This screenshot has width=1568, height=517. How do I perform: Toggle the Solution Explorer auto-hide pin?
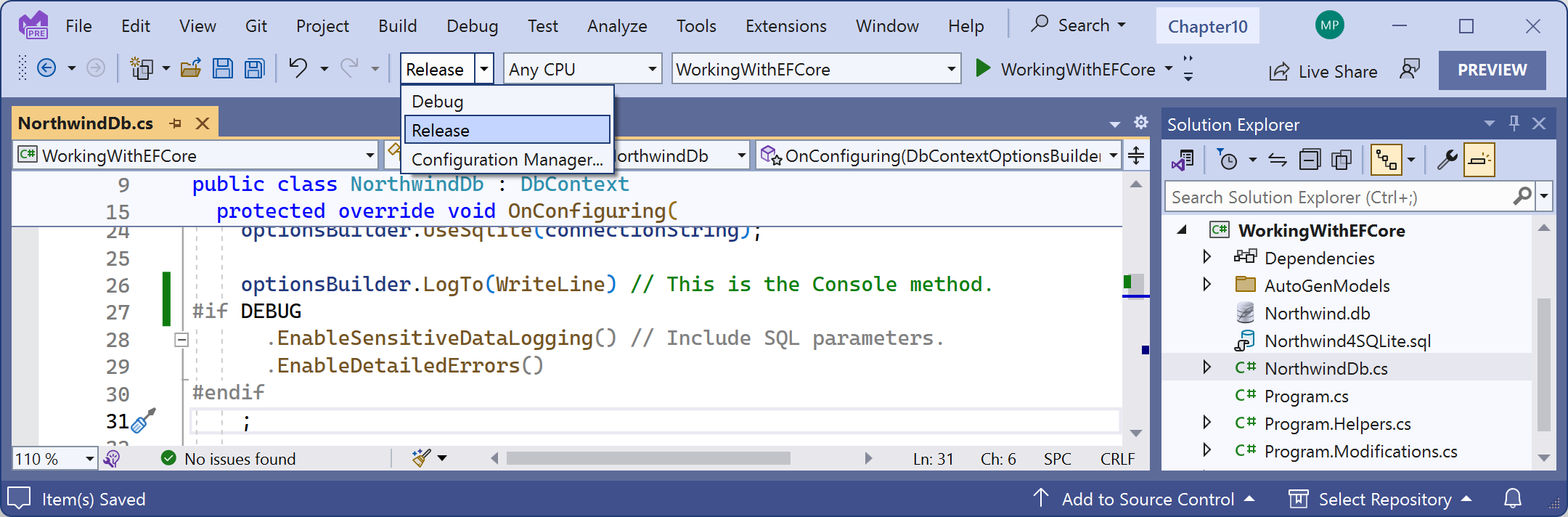point(1514,123)
